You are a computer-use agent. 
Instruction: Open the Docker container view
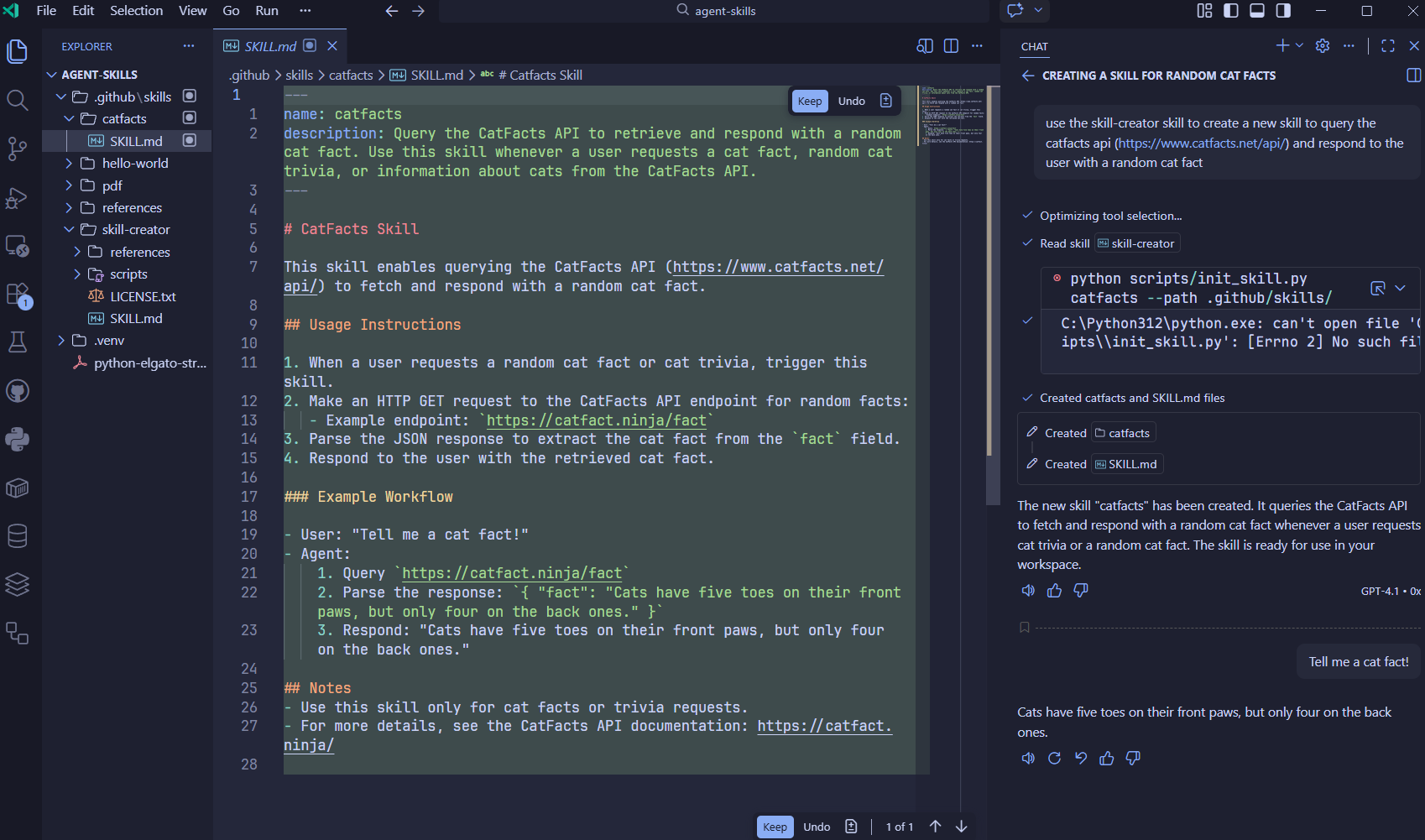point(17,487)
